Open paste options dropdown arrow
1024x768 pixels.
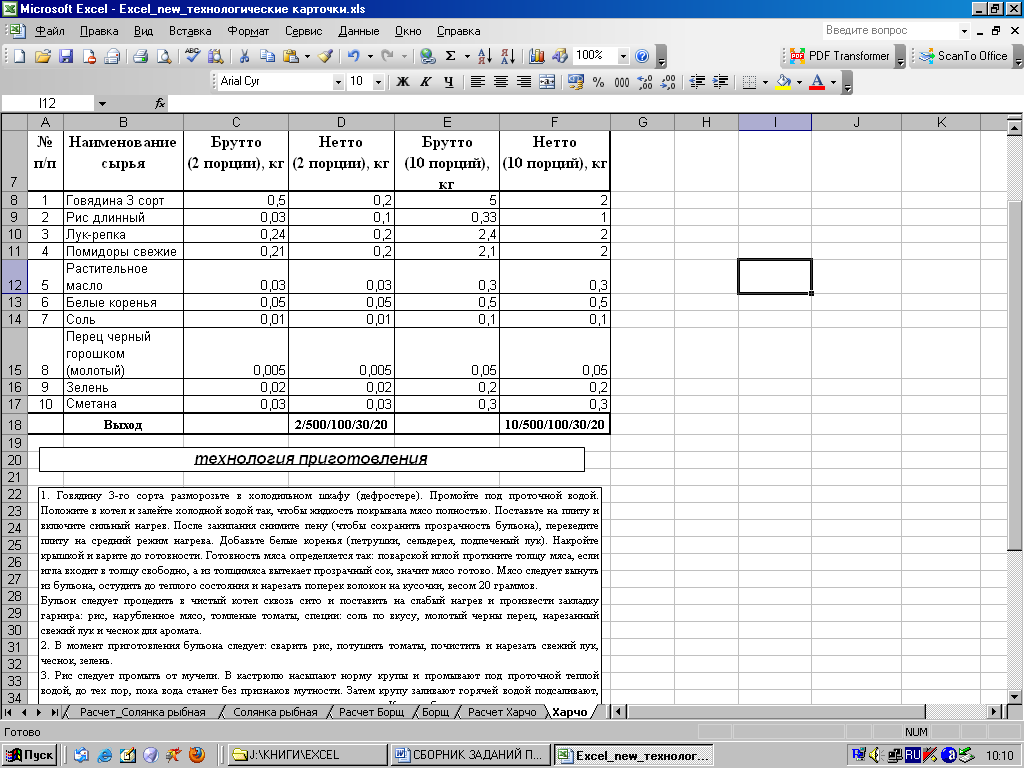click(308, 56)
